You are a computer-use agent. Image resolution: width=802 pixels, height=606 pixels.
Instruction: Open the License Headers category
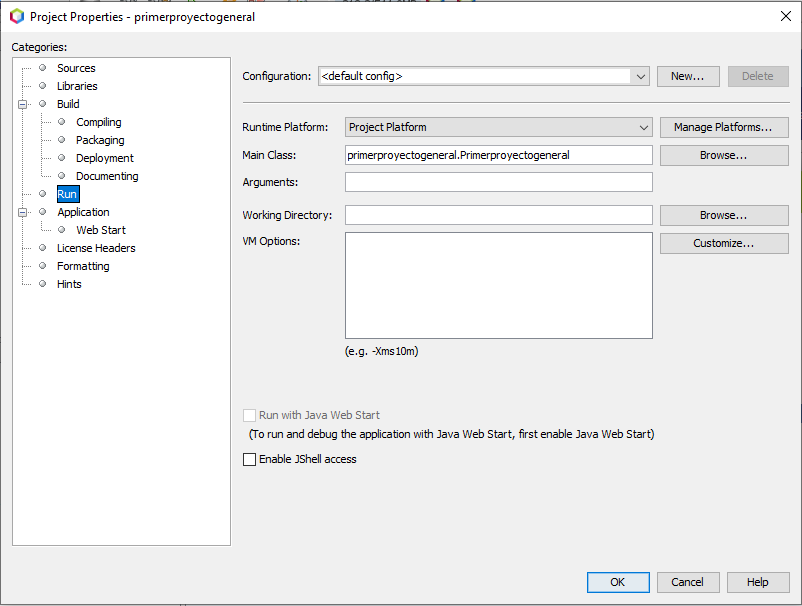96,248
